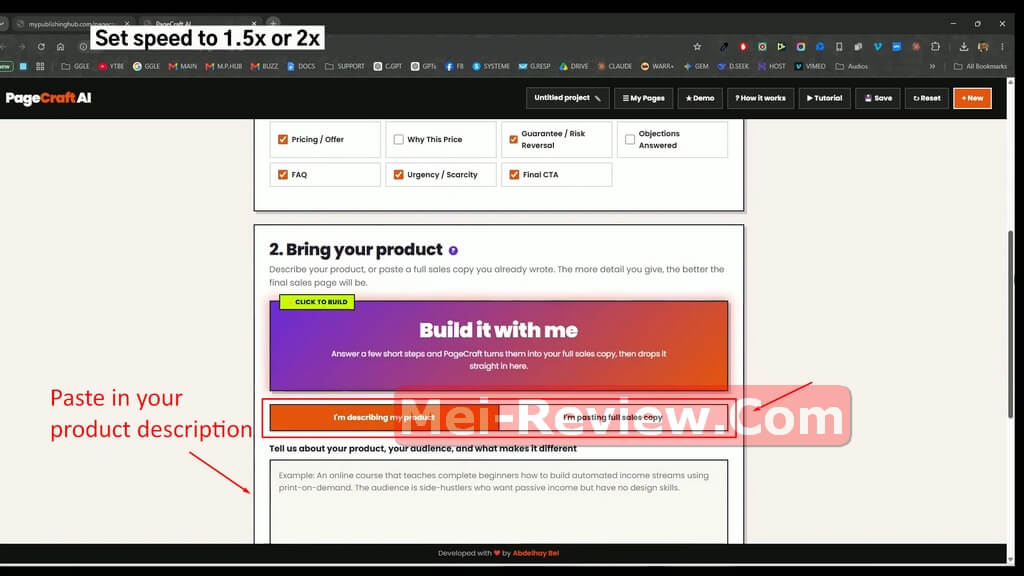
Task: Open the CLAUDE bookmark
Action: [615, 66]
